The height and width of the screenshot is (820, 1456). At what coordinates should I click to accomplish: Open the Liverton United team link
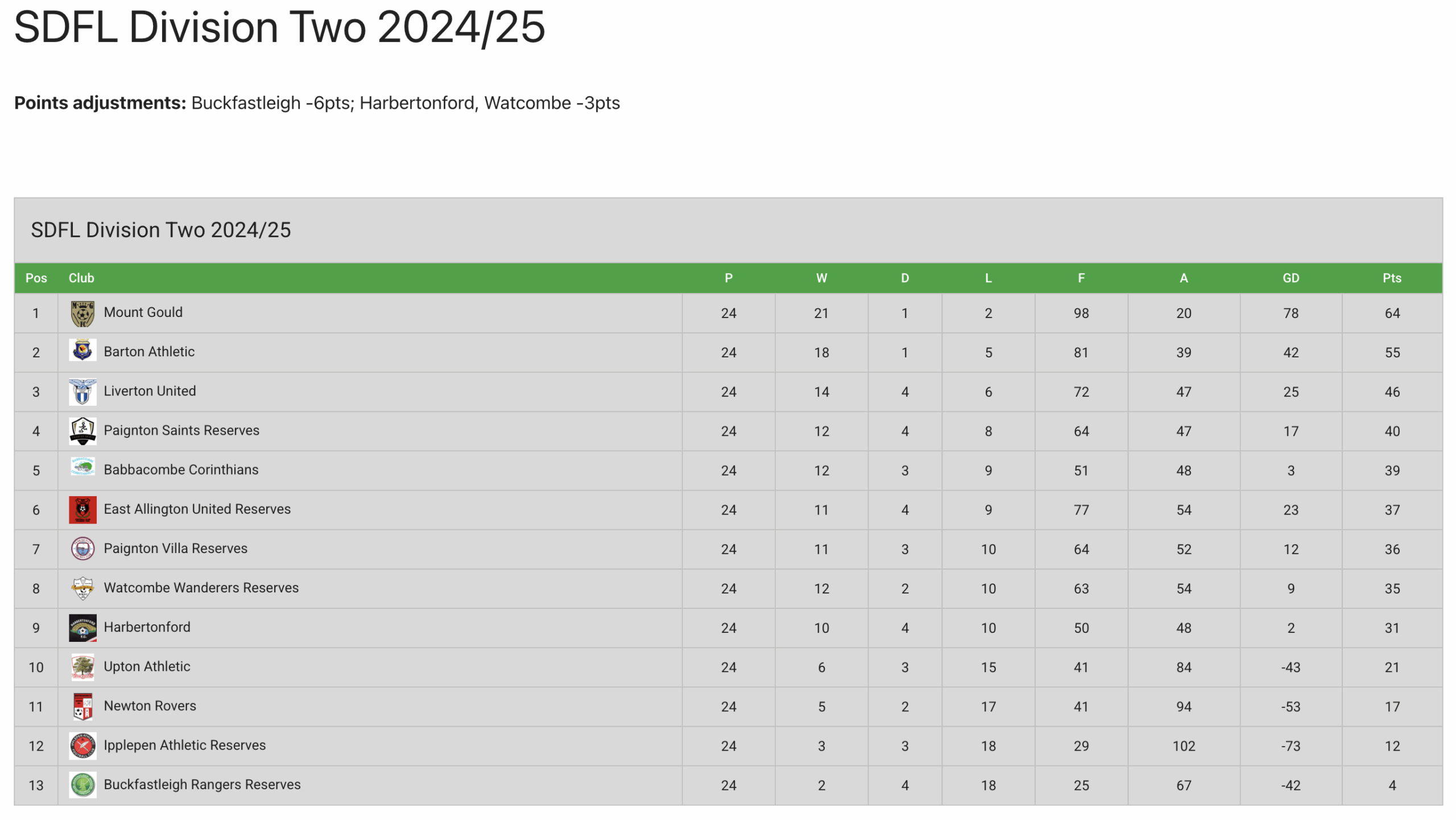point(150,391)
